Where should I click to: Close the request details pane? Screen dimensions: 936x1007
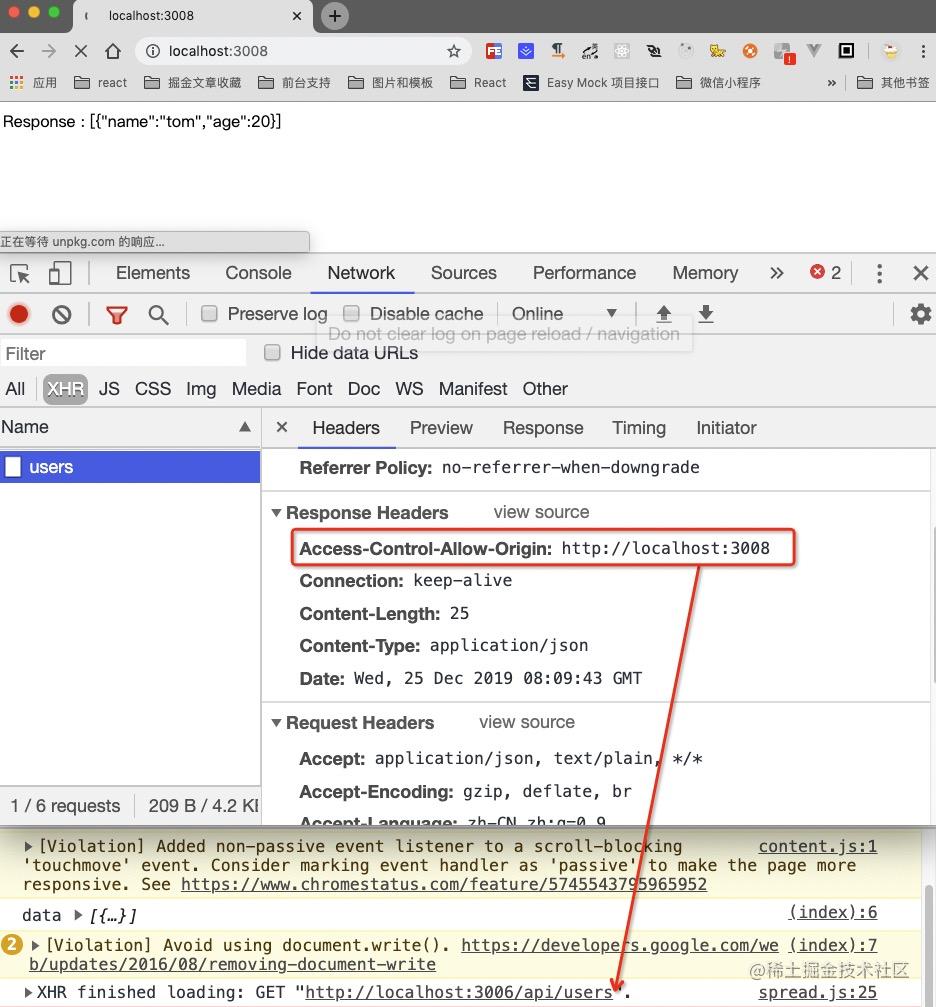pyautogui.click(x=281, y=427)
